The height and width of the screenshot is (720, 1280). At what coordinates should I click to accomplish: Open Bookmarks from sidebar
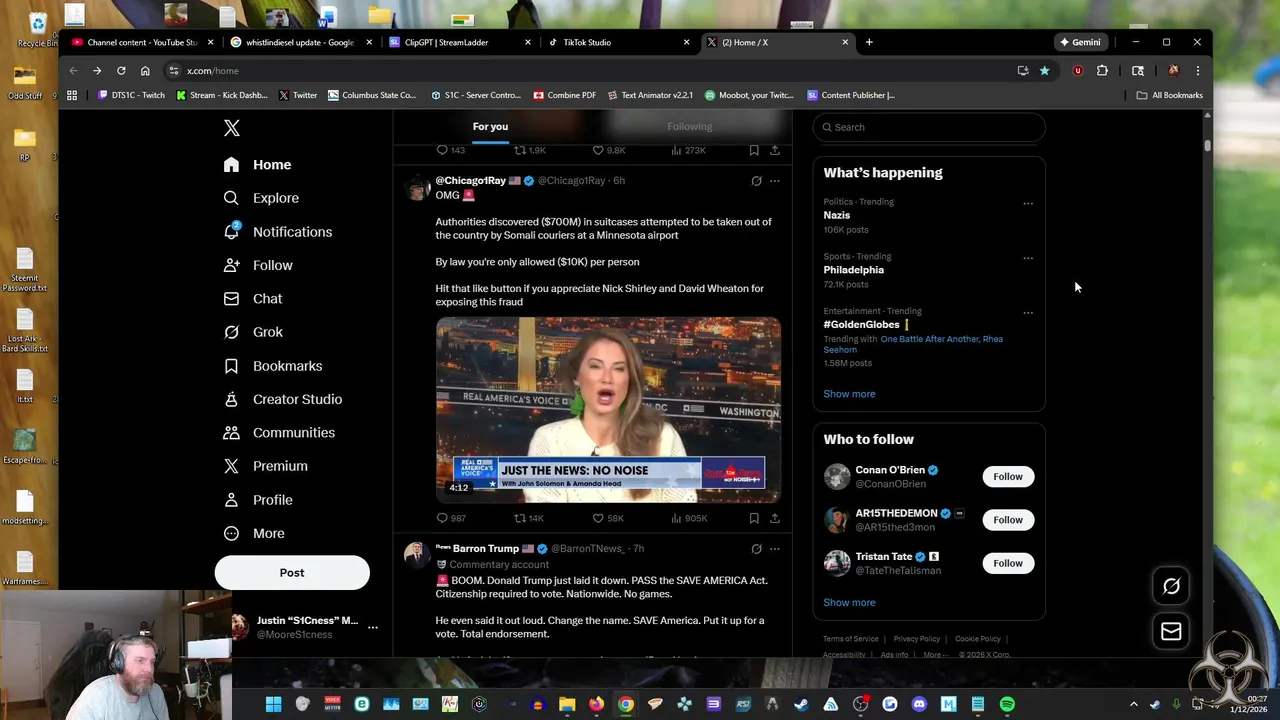pyautogui.click(x=273, y=366)
